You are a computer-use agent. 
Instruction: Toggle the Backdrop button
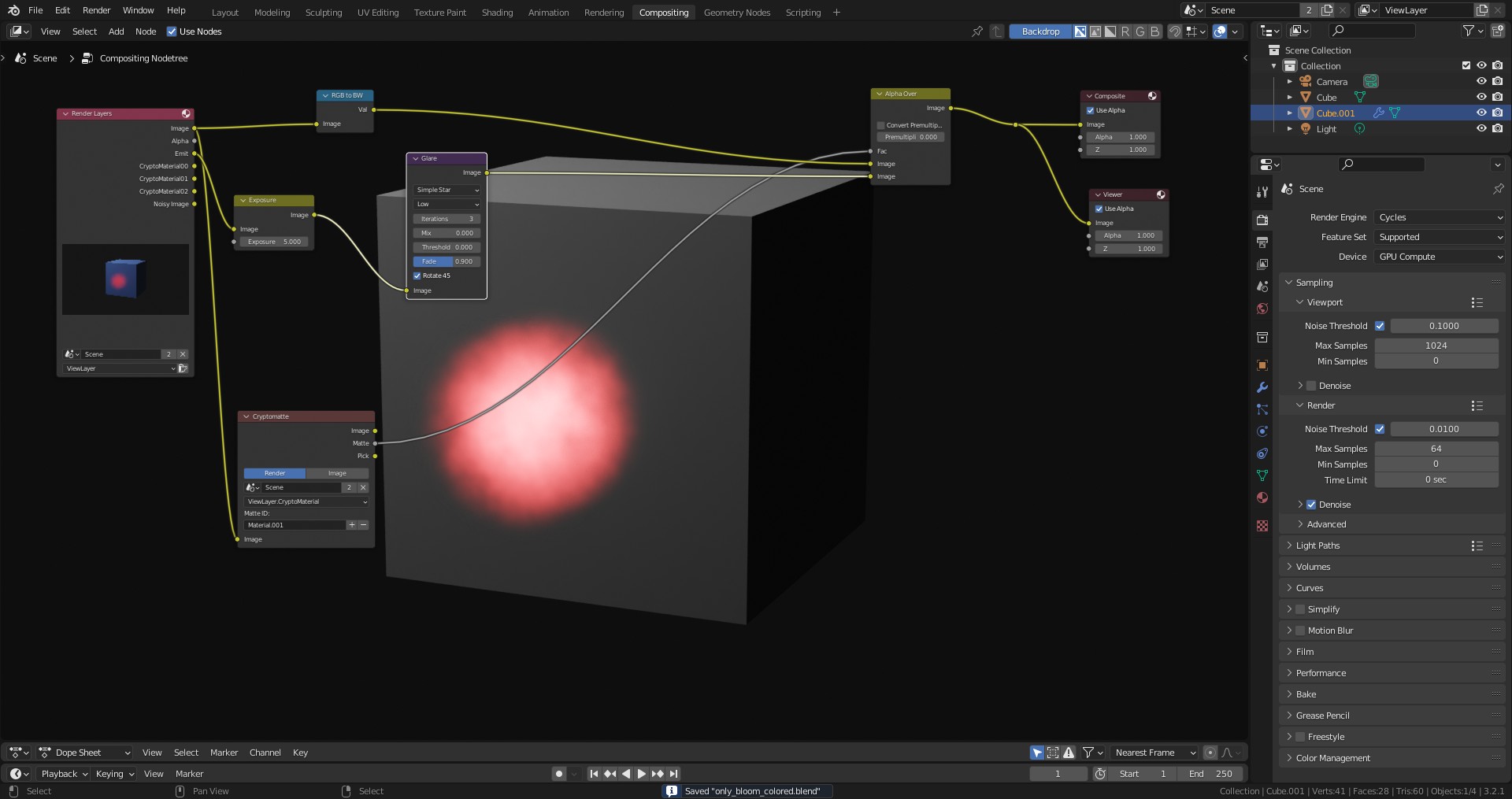(1040, 31)
